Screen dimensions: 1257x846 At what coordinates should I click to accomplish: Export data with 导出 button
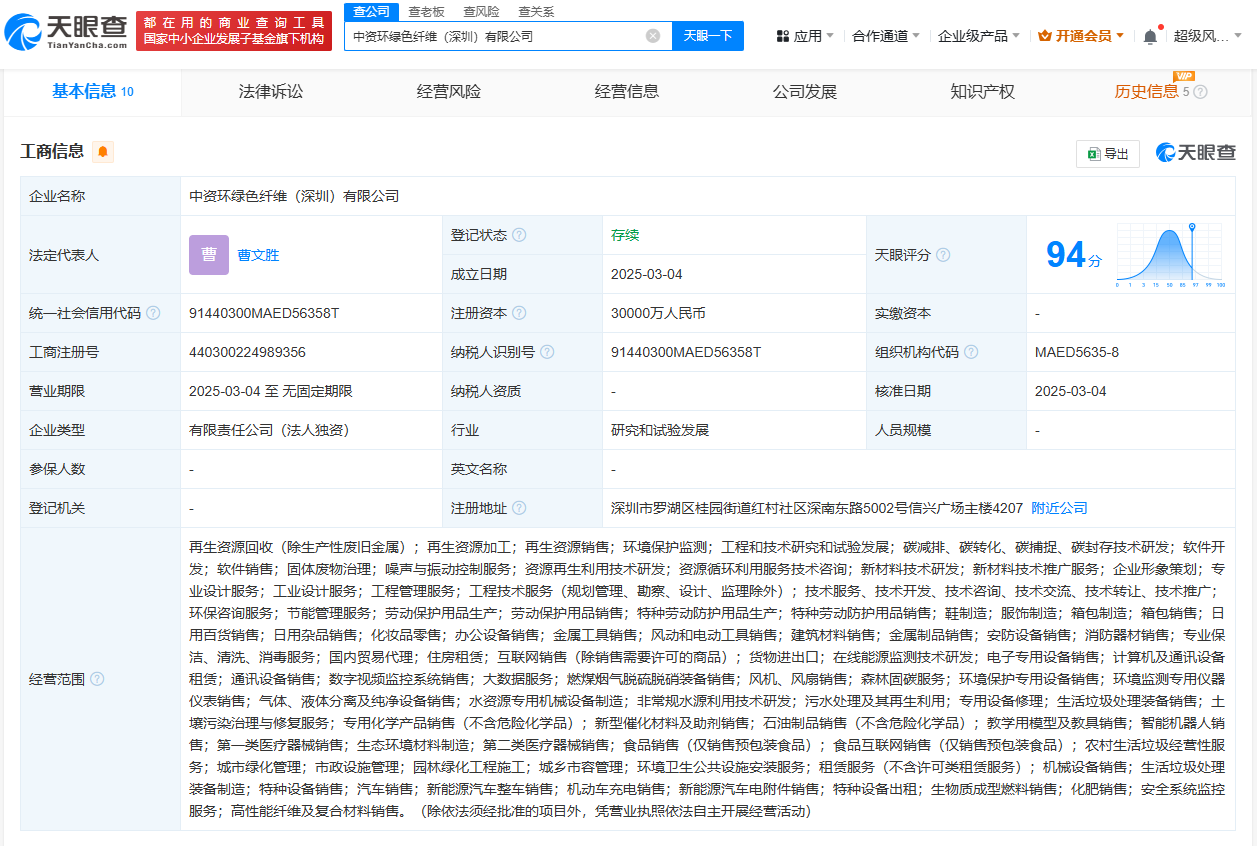1108,153
